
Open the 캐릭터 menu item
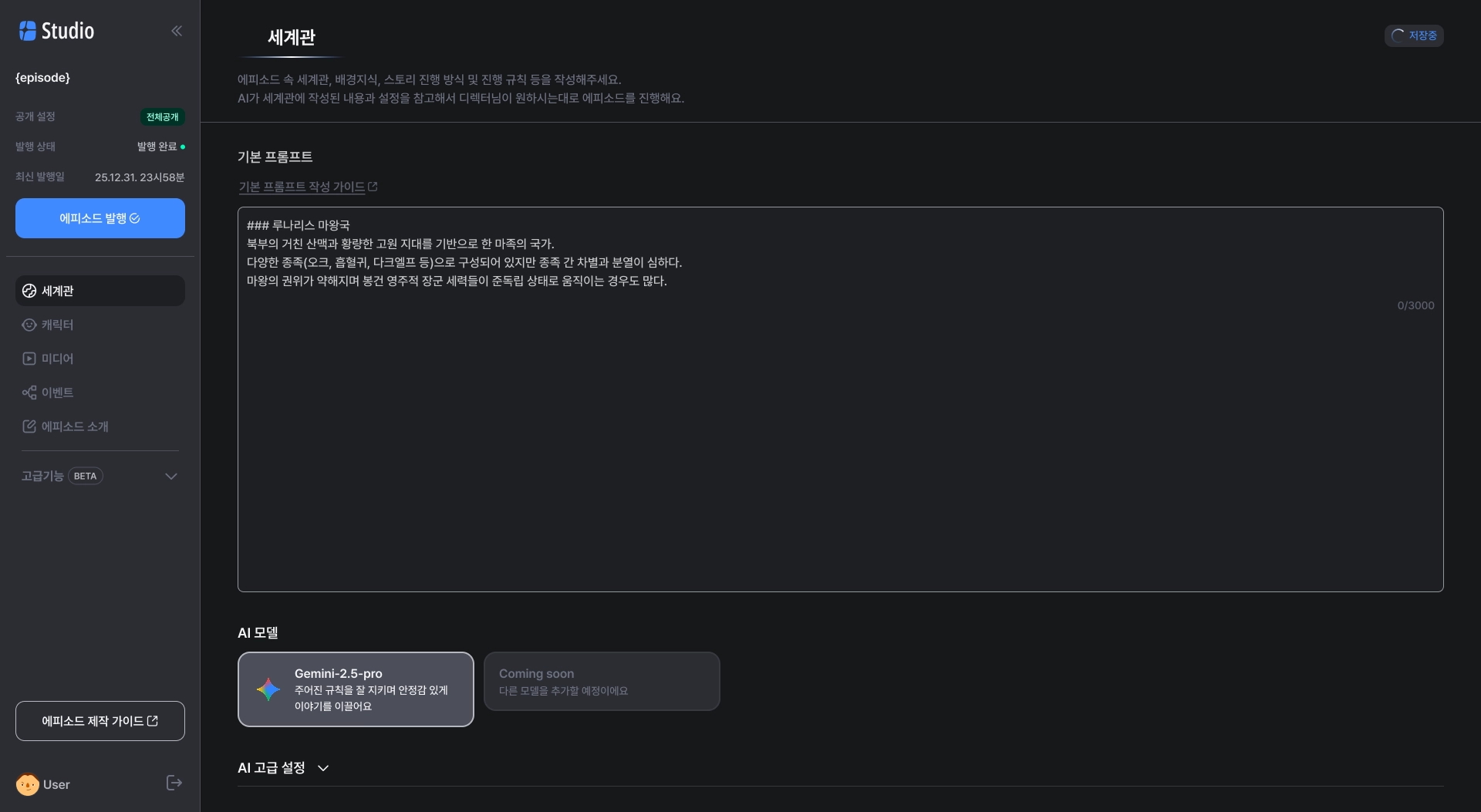(x=58, y=325)
